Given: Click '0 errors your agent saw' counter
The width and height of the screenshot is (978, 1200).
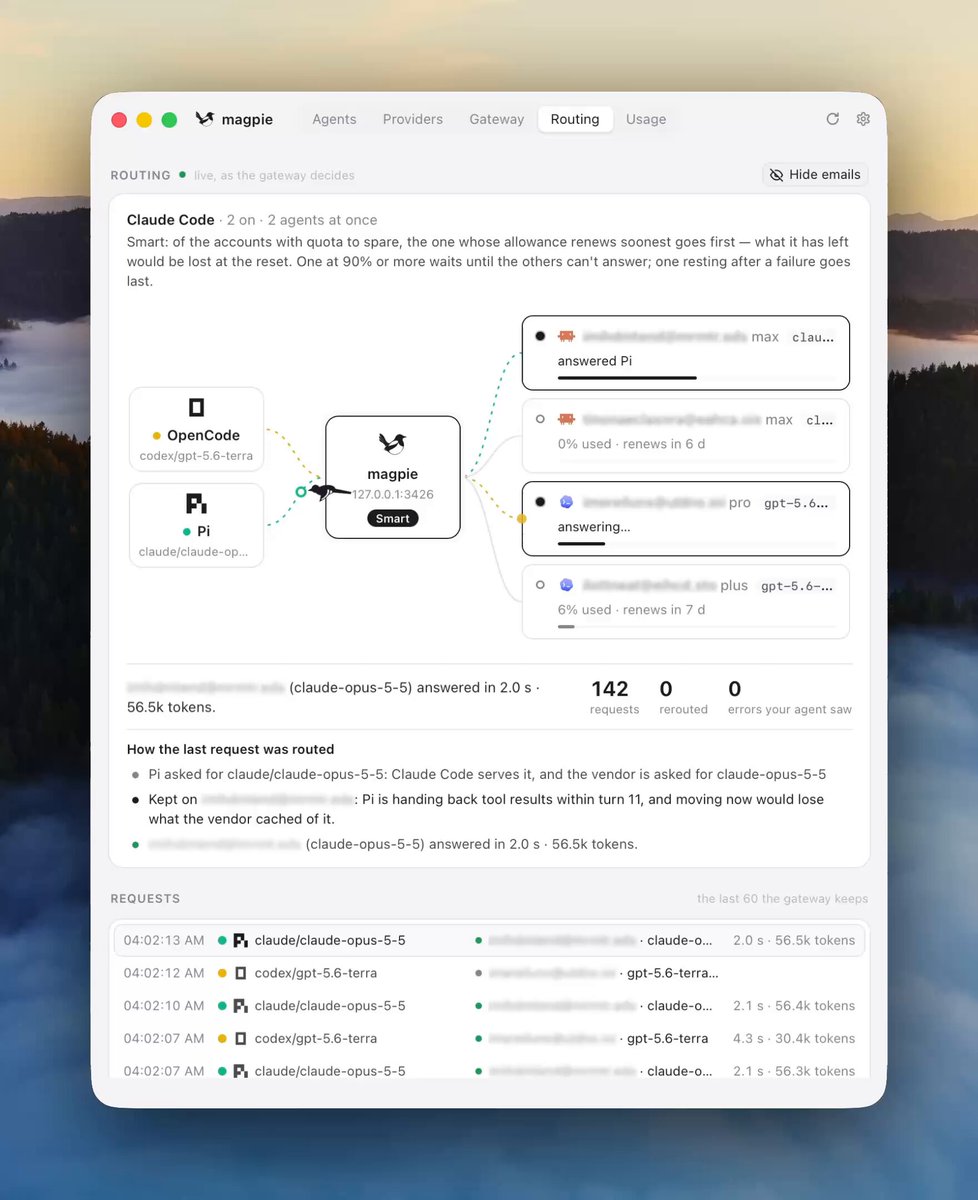Looking at the screenshot, I should (x=790, y=697).
